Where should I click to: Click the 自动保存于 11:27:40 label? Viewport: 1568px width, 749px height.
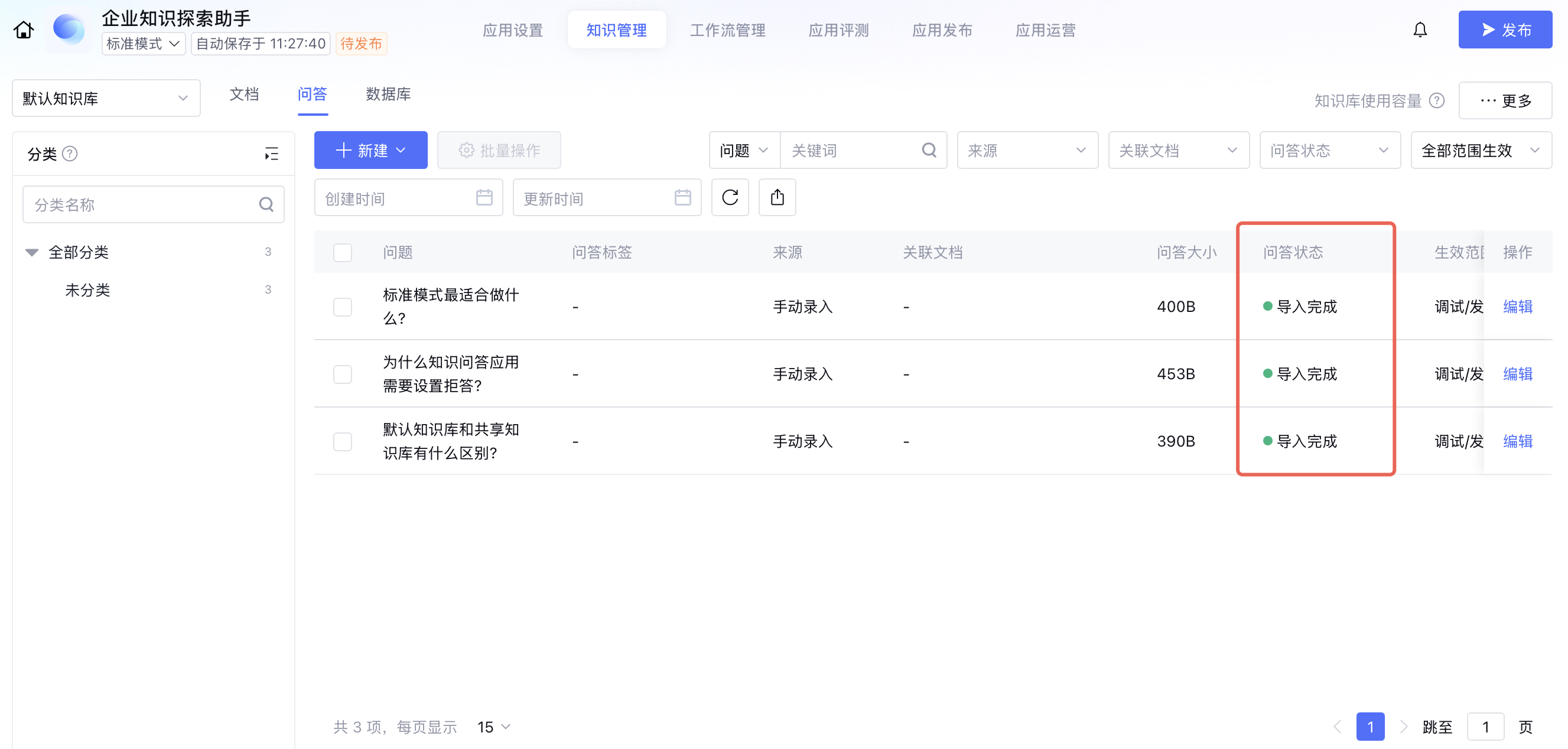(x=261, y=44)
